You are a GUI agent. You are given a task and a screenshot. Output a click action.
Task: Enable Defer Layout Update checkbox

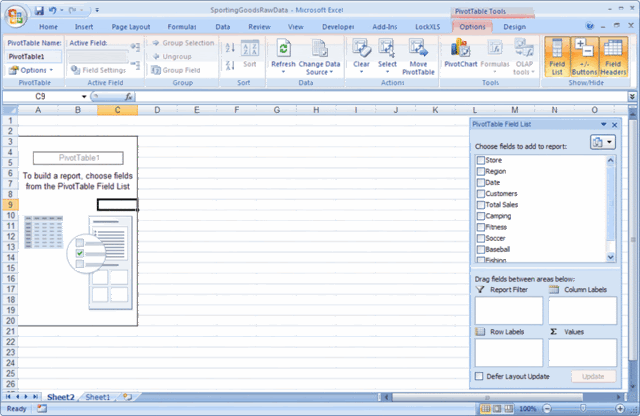point(479,376)
